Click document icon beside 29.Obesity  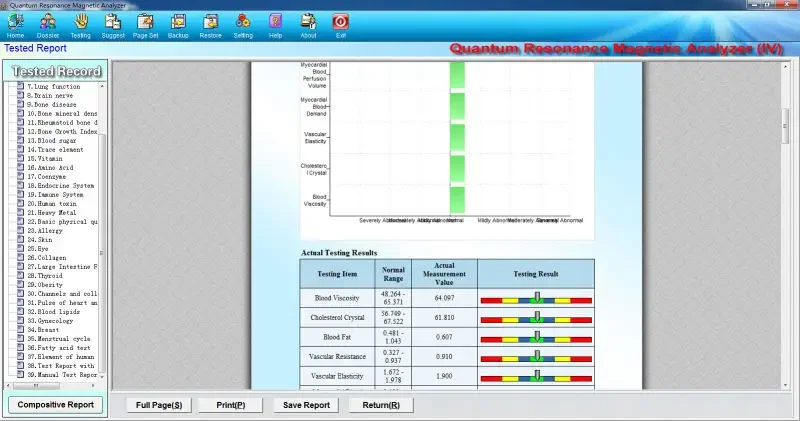[20, 284]
